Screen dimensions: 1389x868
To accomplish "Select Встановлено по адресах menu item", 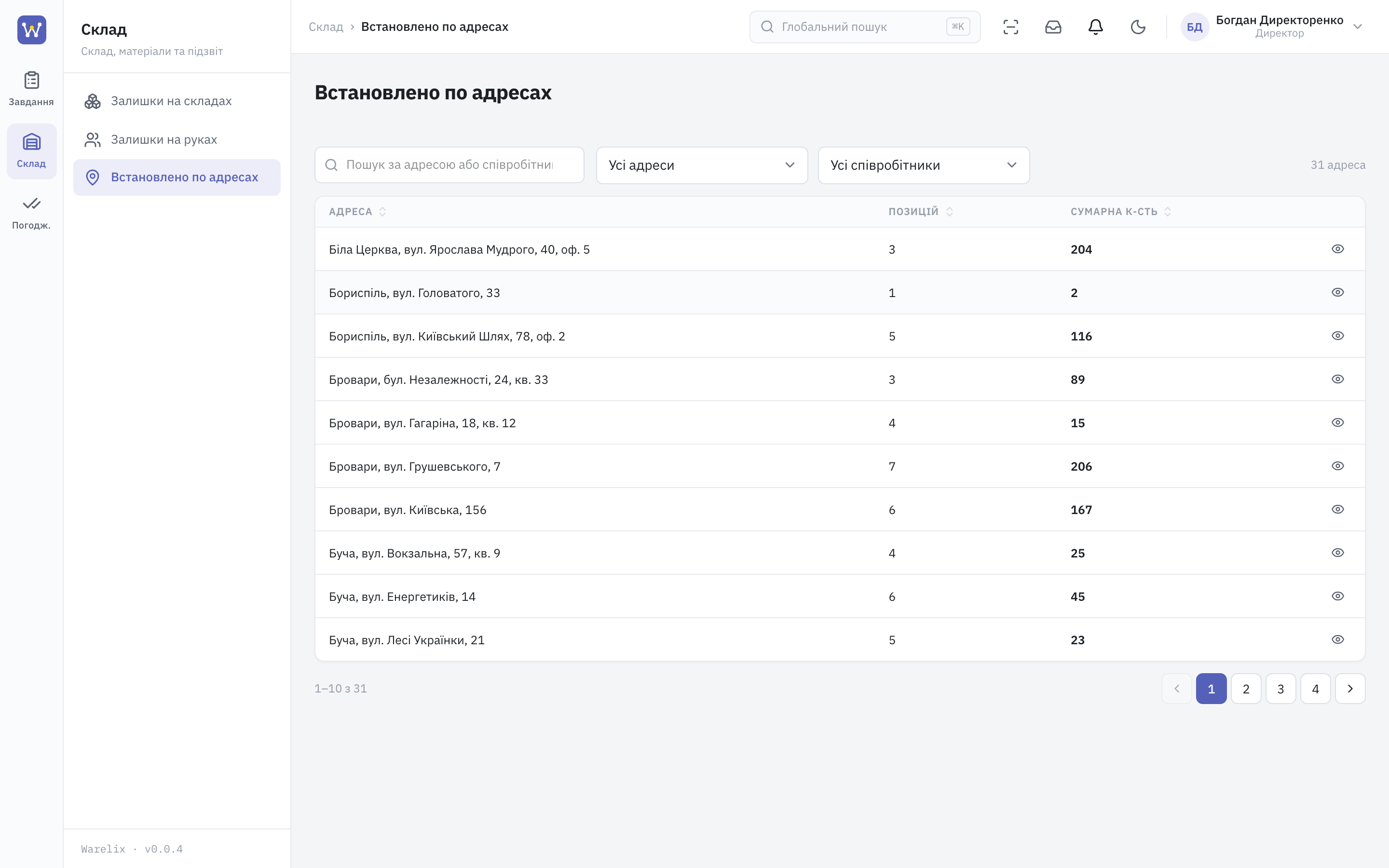I will pos(177,177).
